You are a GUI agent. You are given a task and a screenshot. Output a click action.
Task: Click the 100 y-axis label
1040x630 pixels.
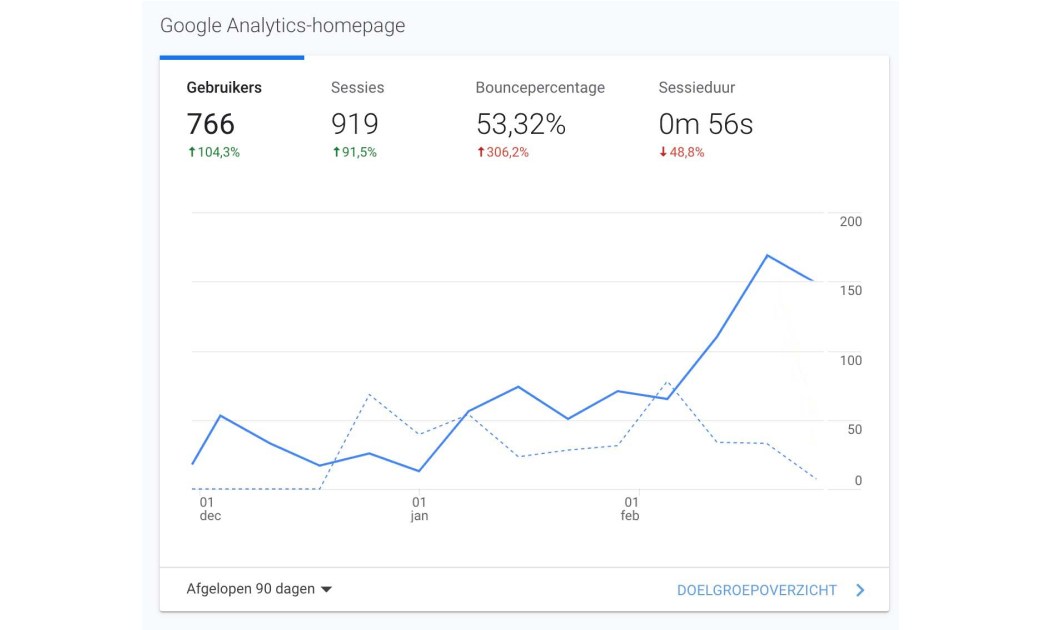point(851,361)
